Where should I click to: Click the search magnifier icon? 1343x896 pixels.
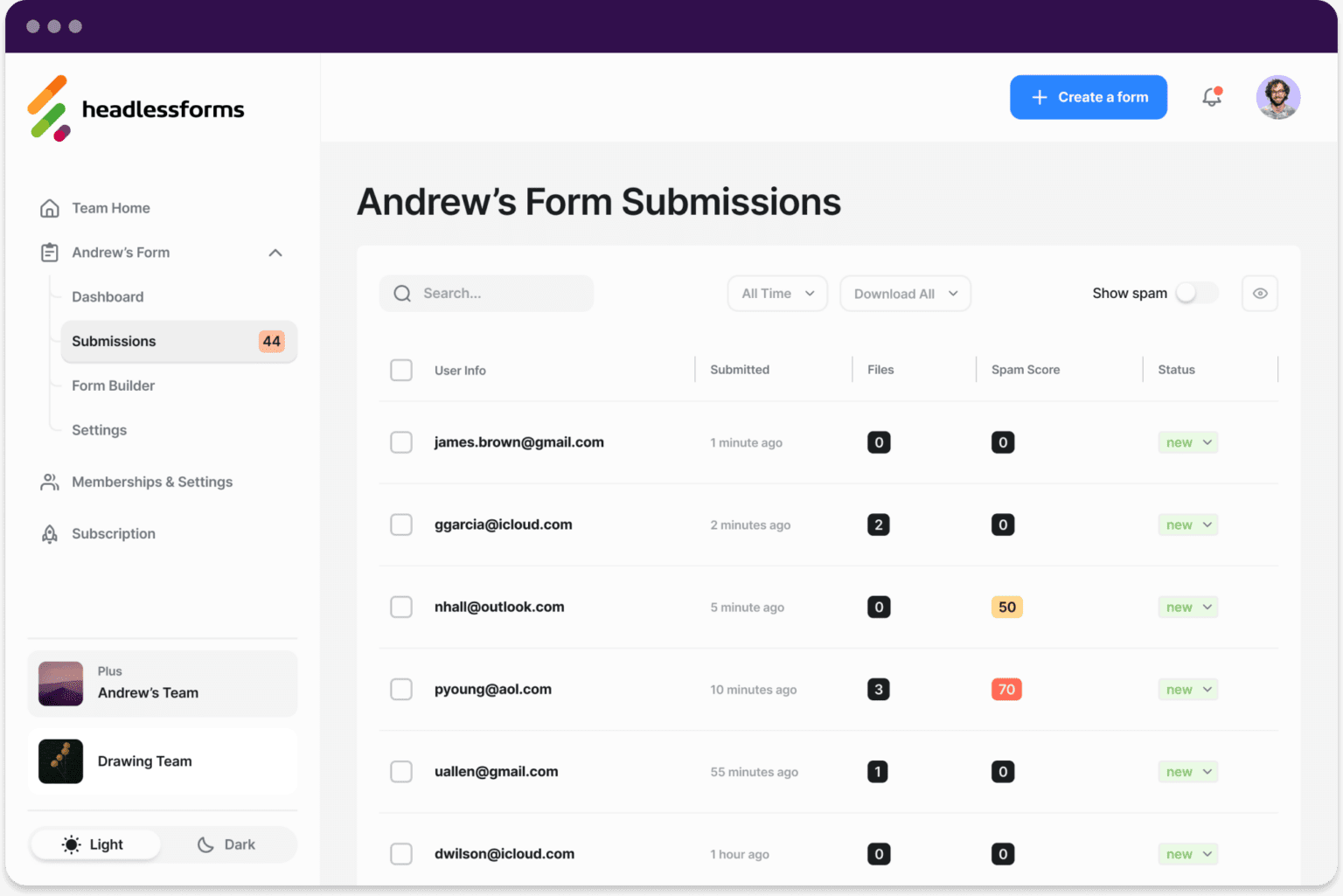point(402,293)
